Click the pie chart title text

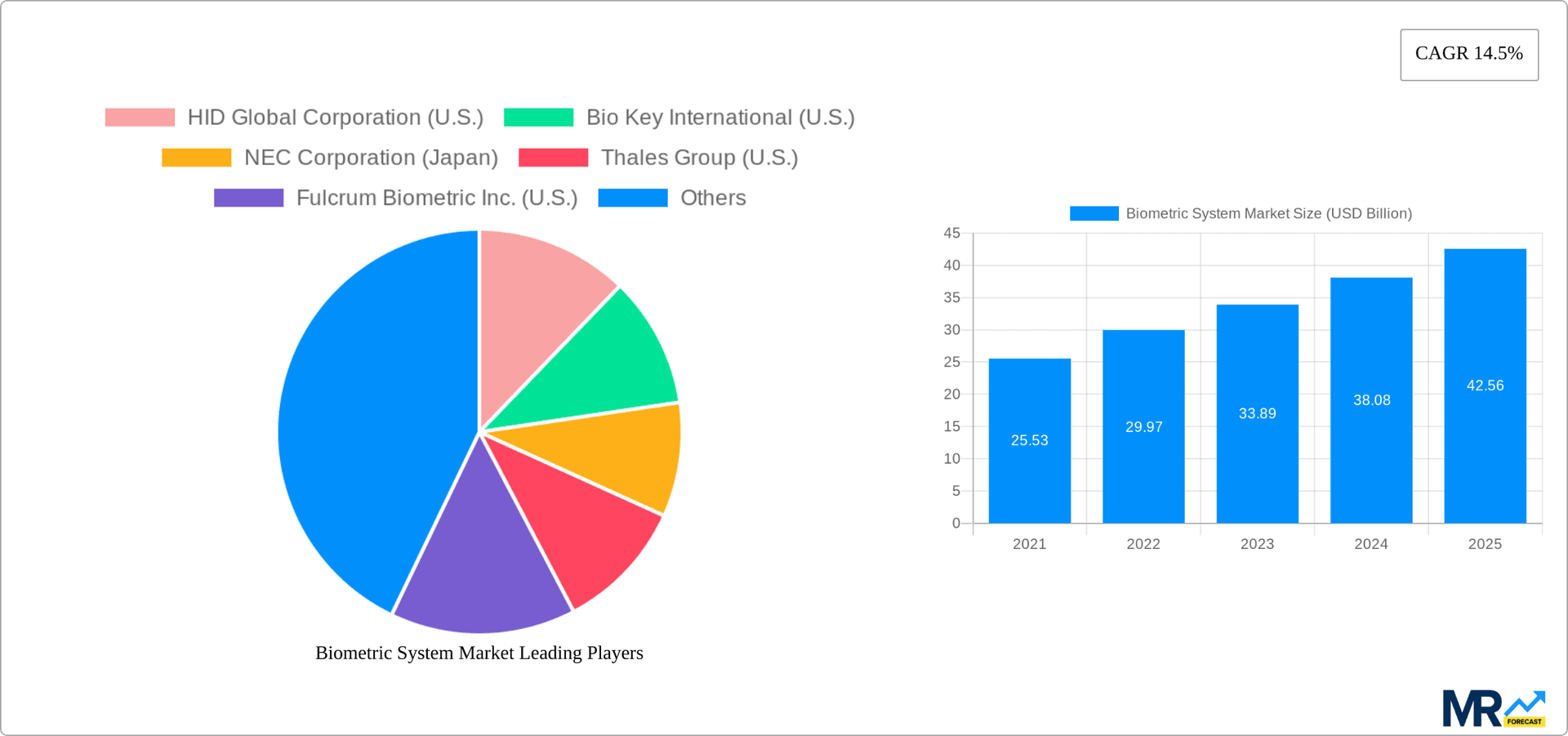point(480,653)
